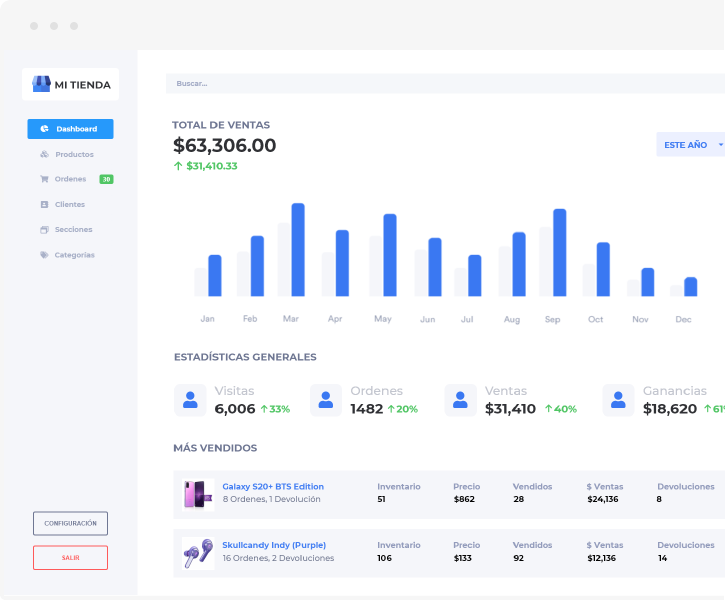
Task: Click the Secciones sidebar icon
Action: (44, 229)
